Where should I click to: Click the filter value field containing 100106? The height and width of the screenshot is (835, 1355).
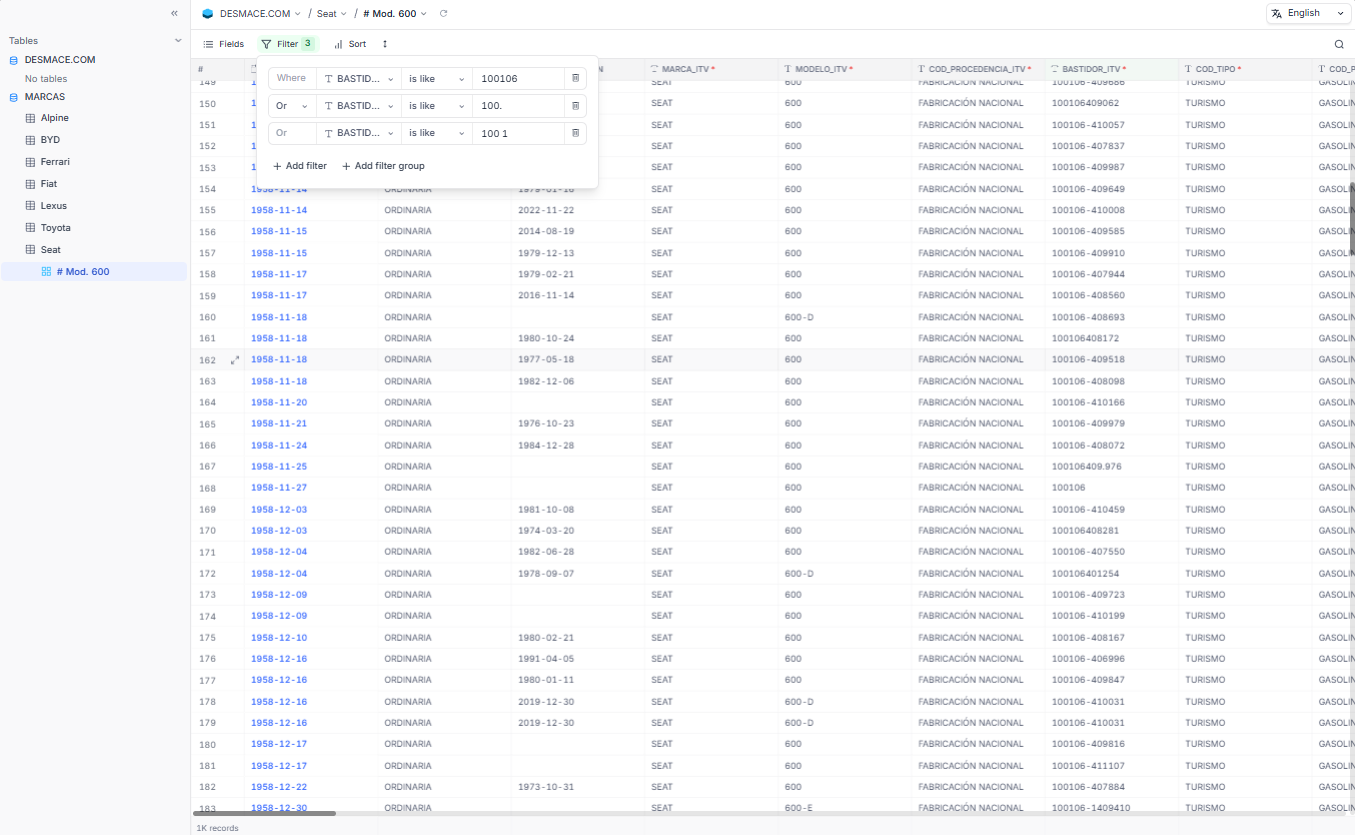tap(519, 78)
